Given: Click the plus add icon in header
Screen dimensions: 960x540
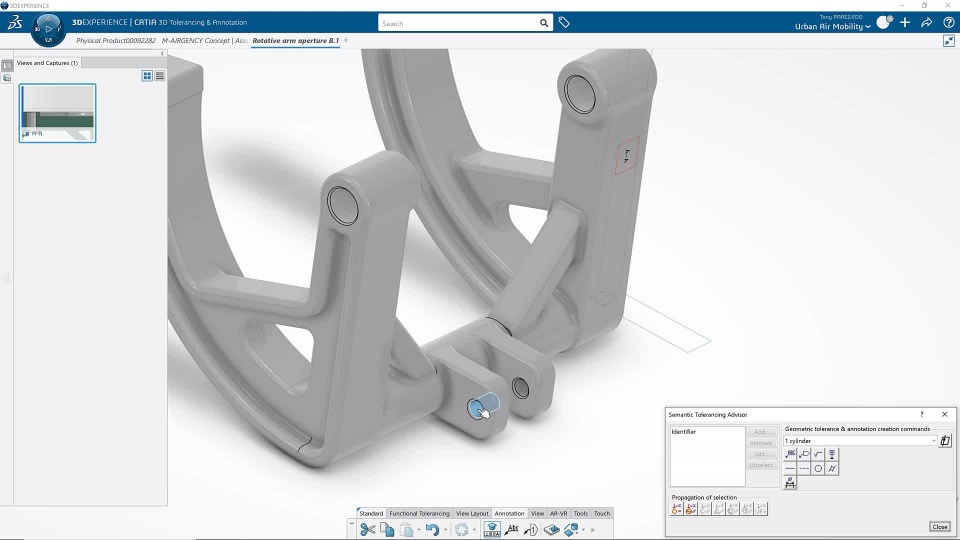Looking at the screenshot, I should (x=906, y=23).
